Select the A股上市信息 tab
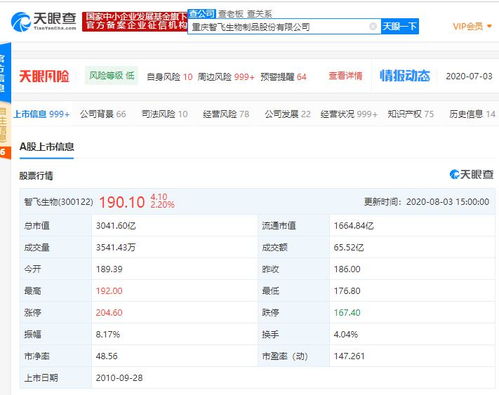Image resolution: width=499 pixels, height=395 pixels. click(x=47, y=147)
